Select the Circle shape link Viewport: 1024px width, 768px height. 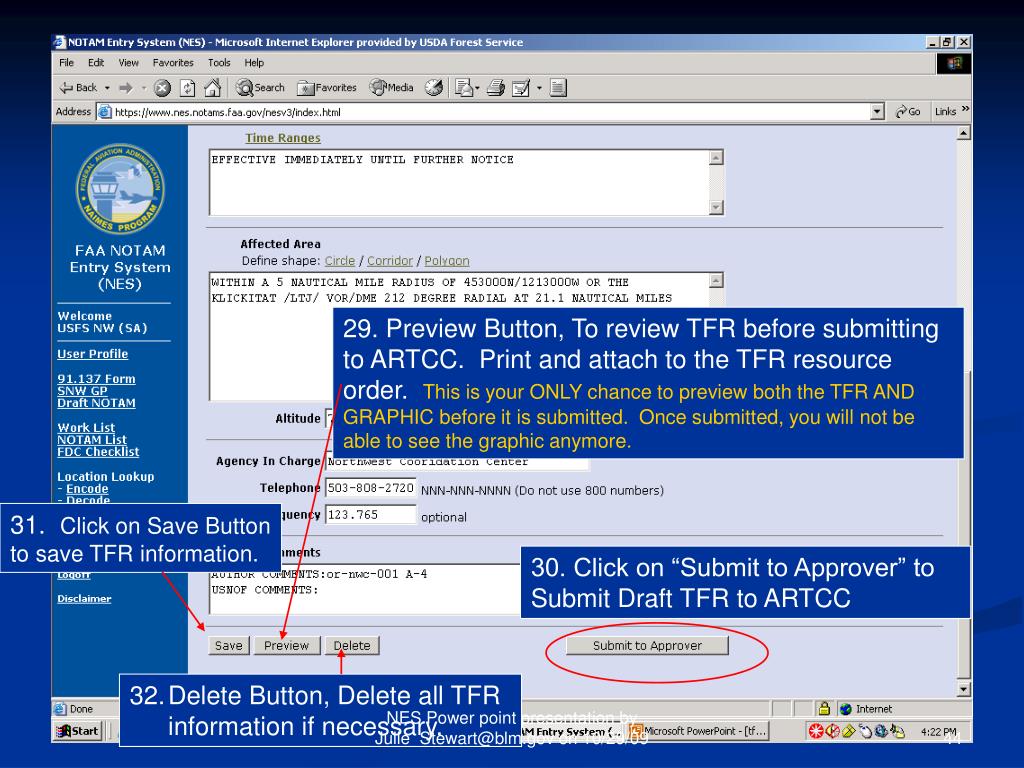tap(340, 261)
